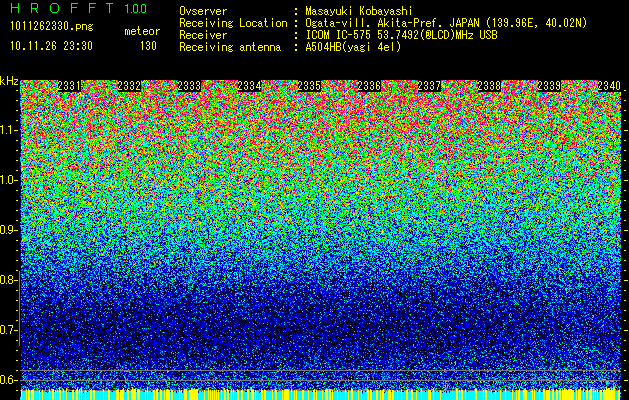Click the 1.1 frequency axis label
Viewport: 629px width, 400px height.
tap(8, 130)
